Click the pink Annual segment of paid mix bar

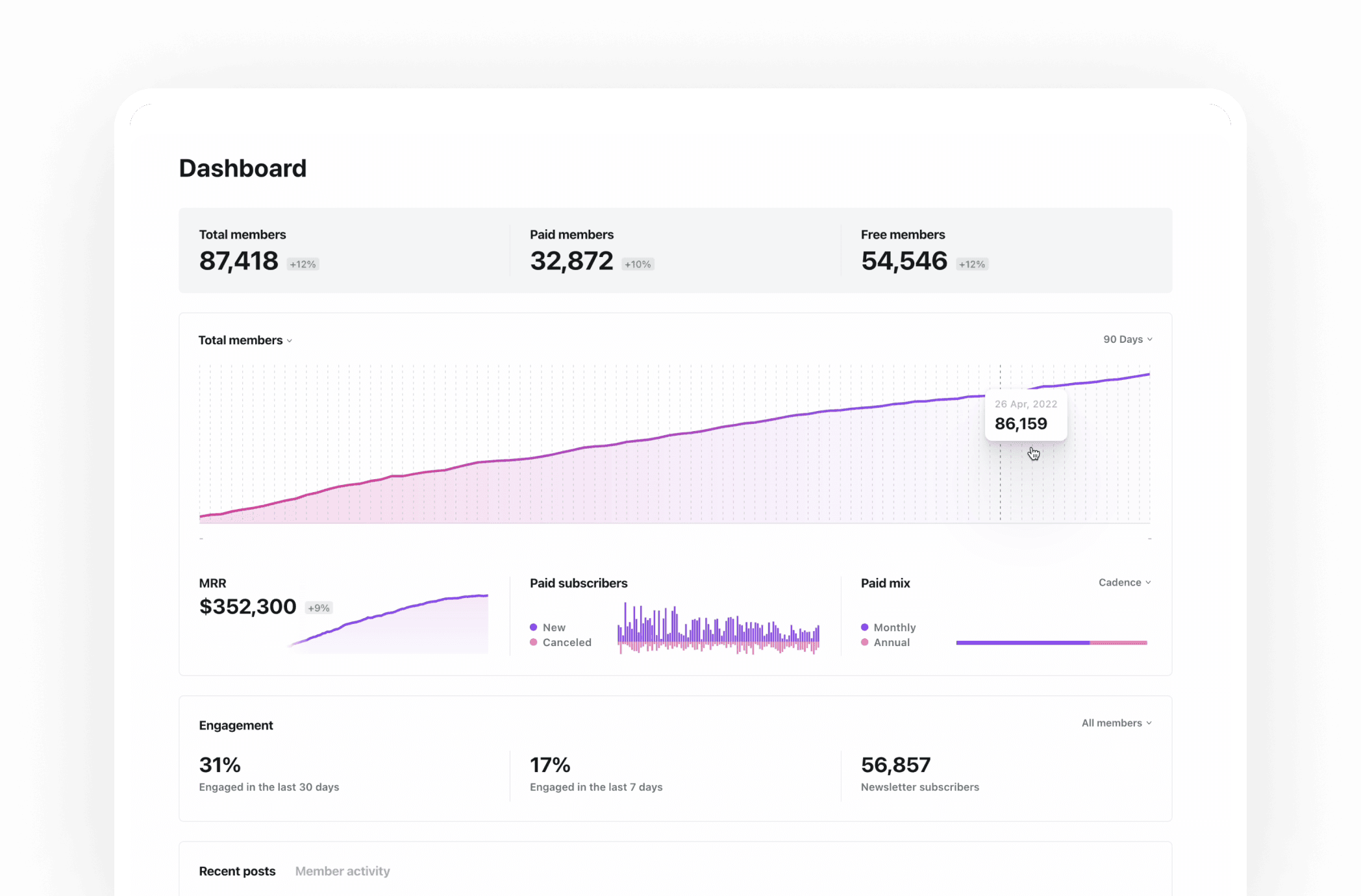[1119, 643]
